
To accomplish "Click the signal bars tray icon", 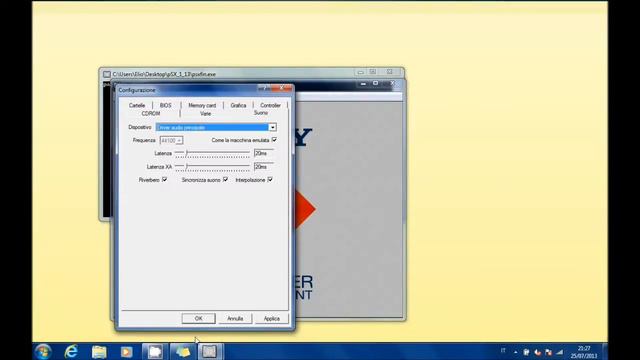I will pyautogui.click(x=560, y=352).
